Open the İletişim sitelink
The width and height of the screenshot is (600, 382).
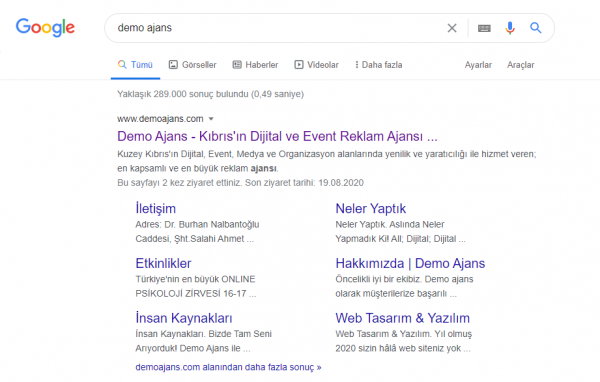coord(155,208)
